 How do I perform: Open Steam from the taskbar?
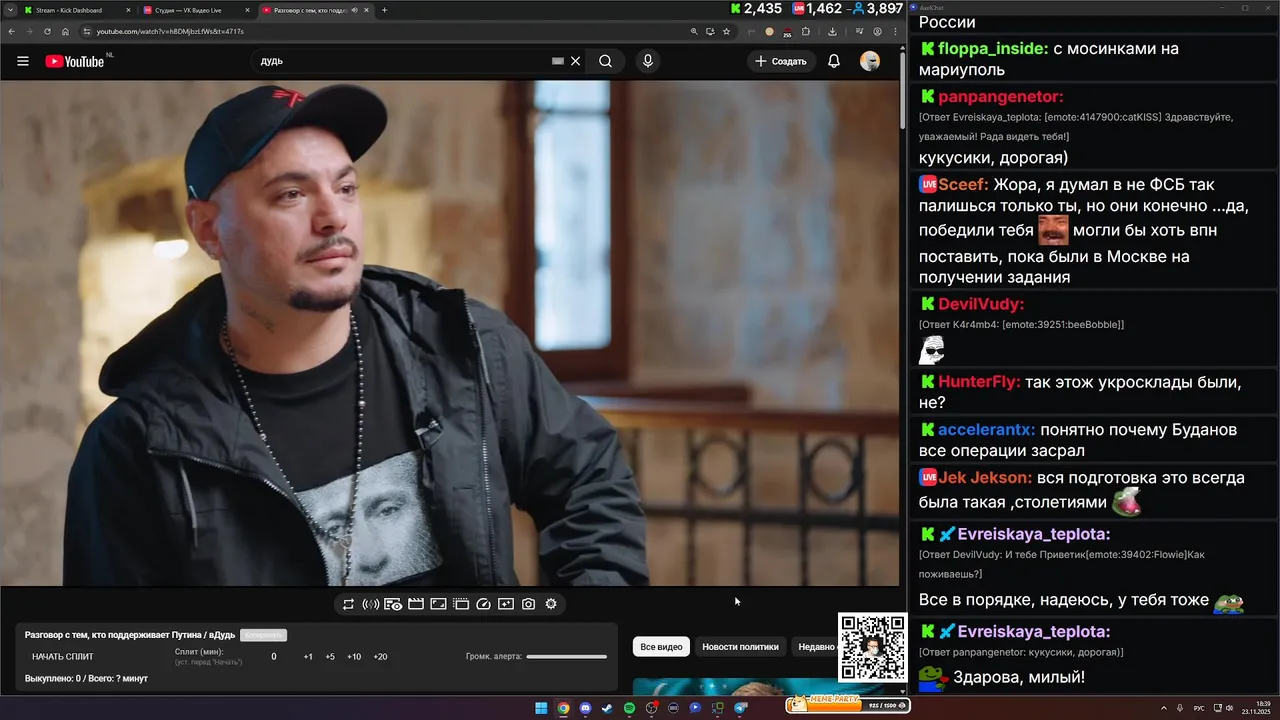click(607, 708)
